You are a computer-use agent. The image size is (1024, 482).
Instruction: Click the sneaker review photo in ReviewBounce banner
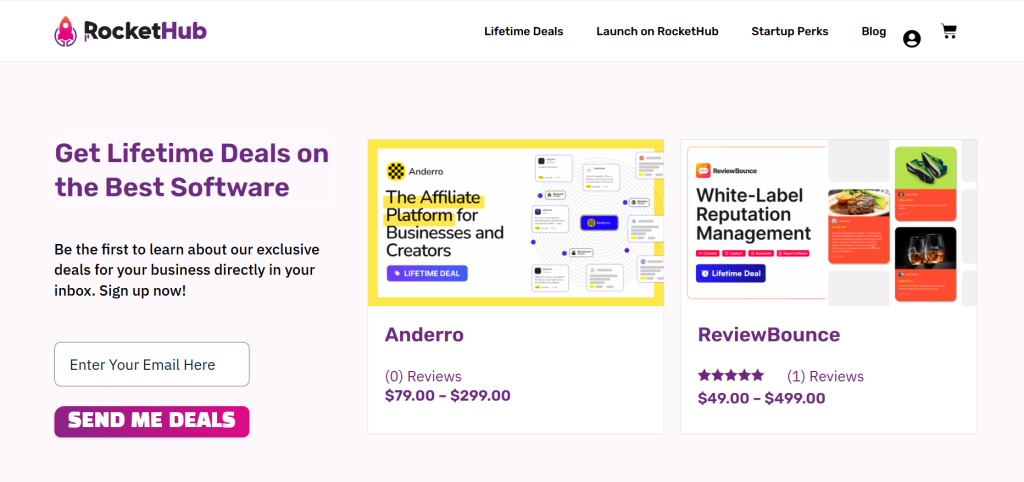point(925,169)
